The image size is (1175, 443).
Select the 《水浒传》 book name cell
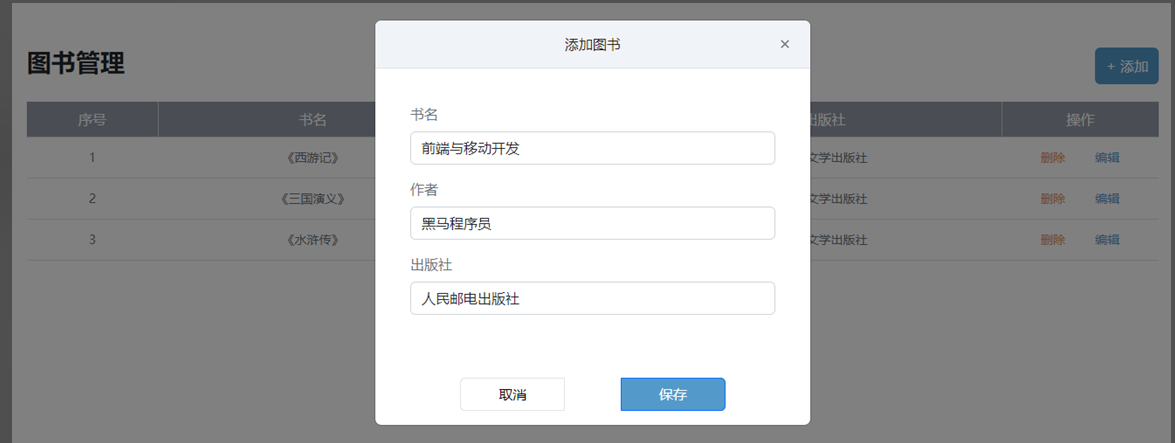coord(313,239)
